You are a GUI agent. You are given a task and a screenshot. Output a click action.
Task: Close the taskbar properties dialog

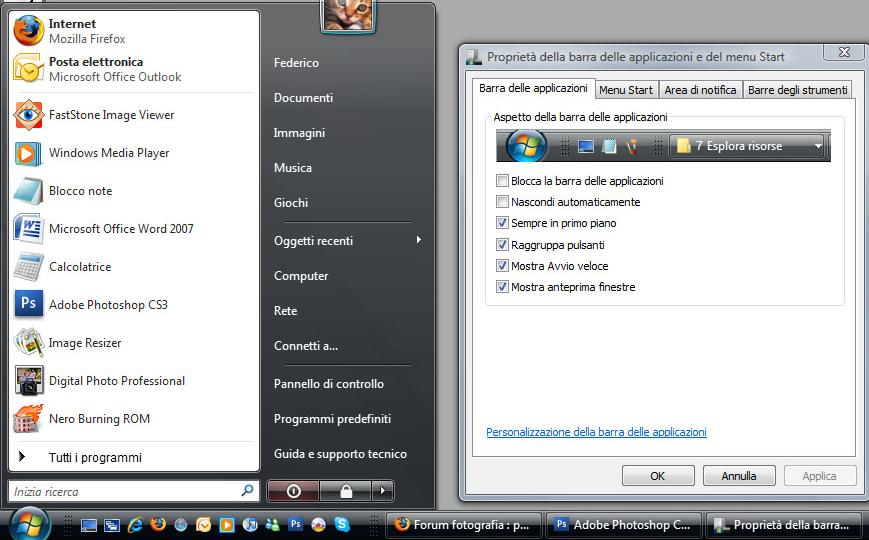[844, 52]
